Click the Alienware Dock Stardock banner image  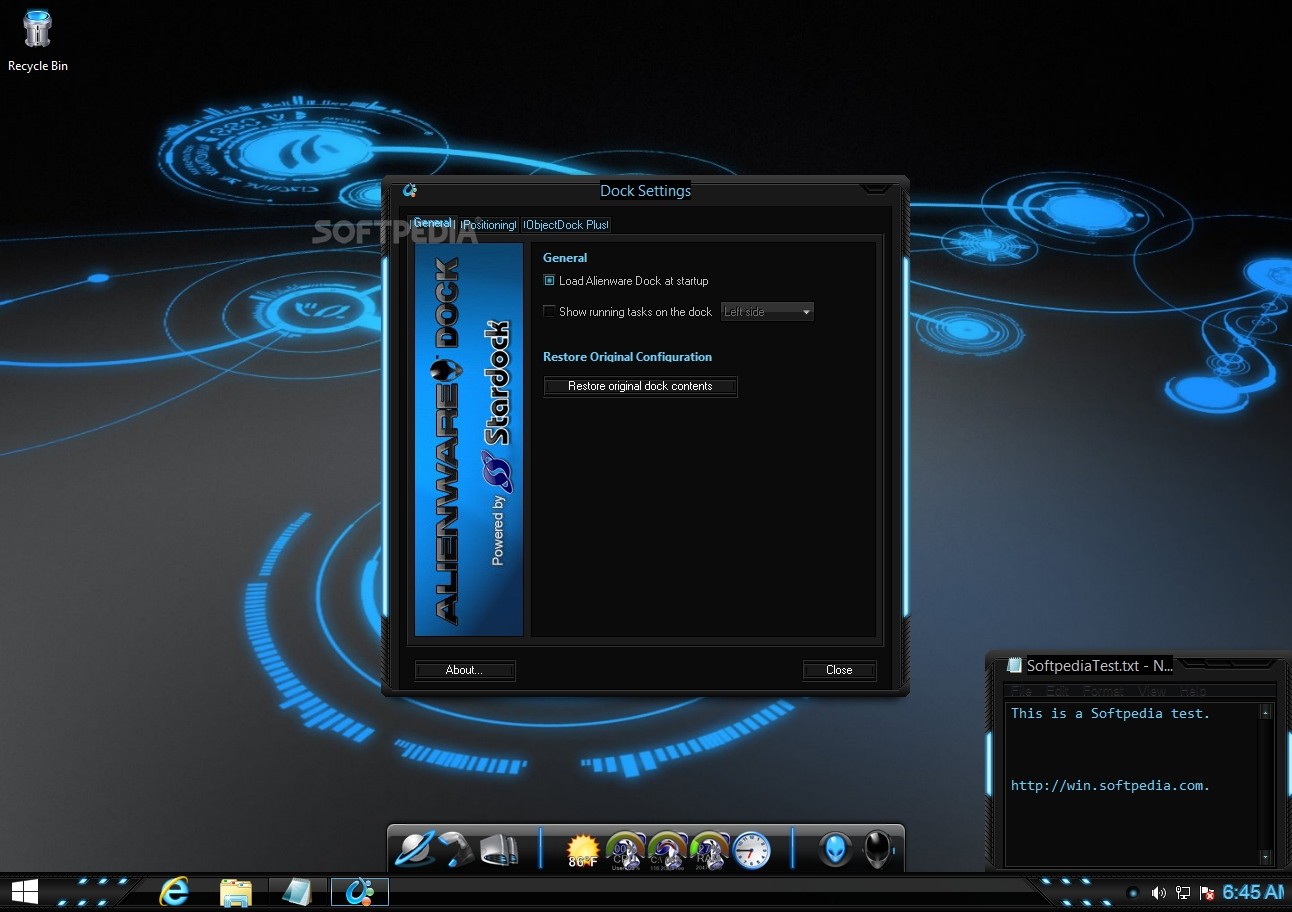point(469,439)
